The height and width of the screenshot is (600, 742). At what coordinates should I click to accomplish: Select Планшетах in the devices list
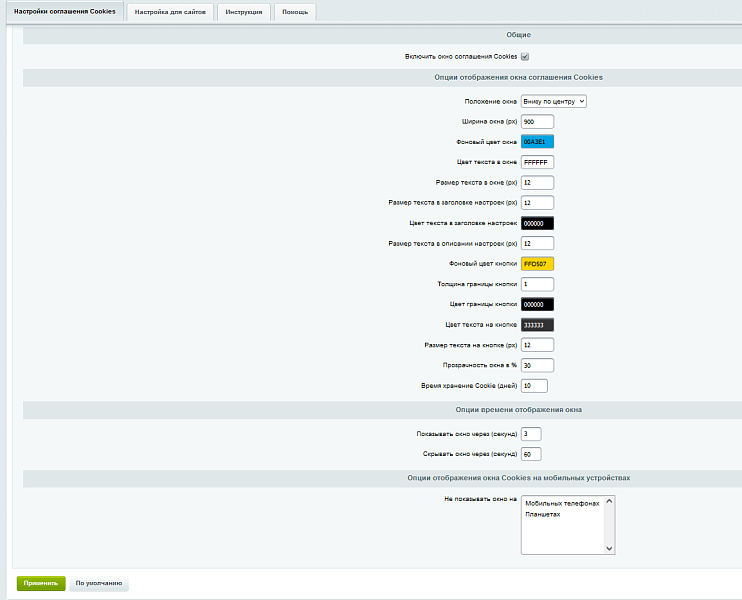pos(542,514)
